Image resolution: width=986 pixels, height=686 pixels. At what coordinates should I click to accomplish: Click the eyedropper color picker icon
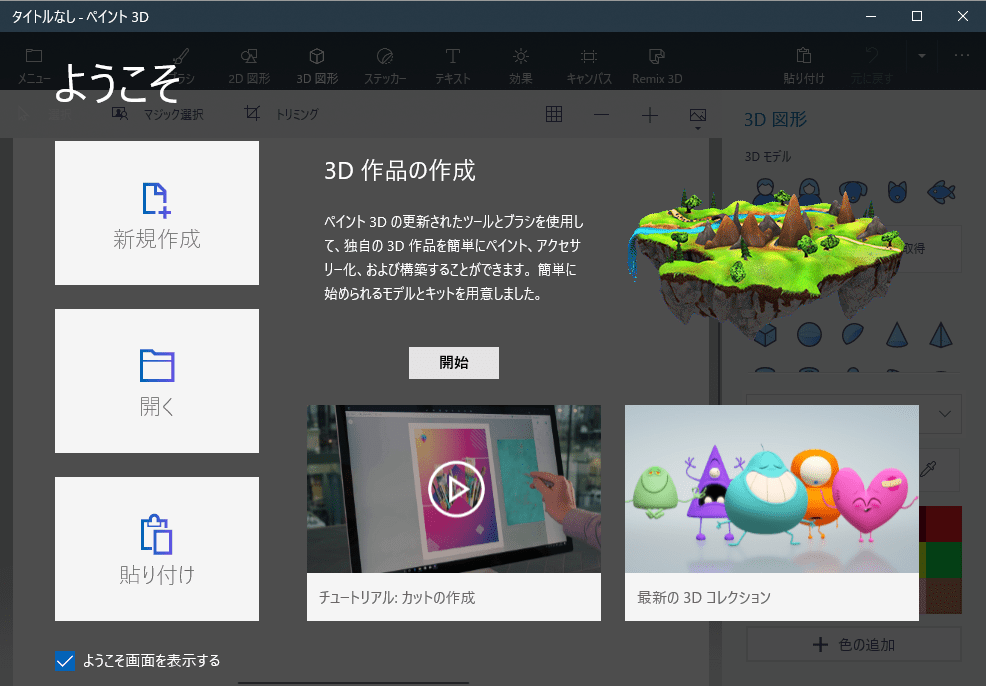(928, 468)
